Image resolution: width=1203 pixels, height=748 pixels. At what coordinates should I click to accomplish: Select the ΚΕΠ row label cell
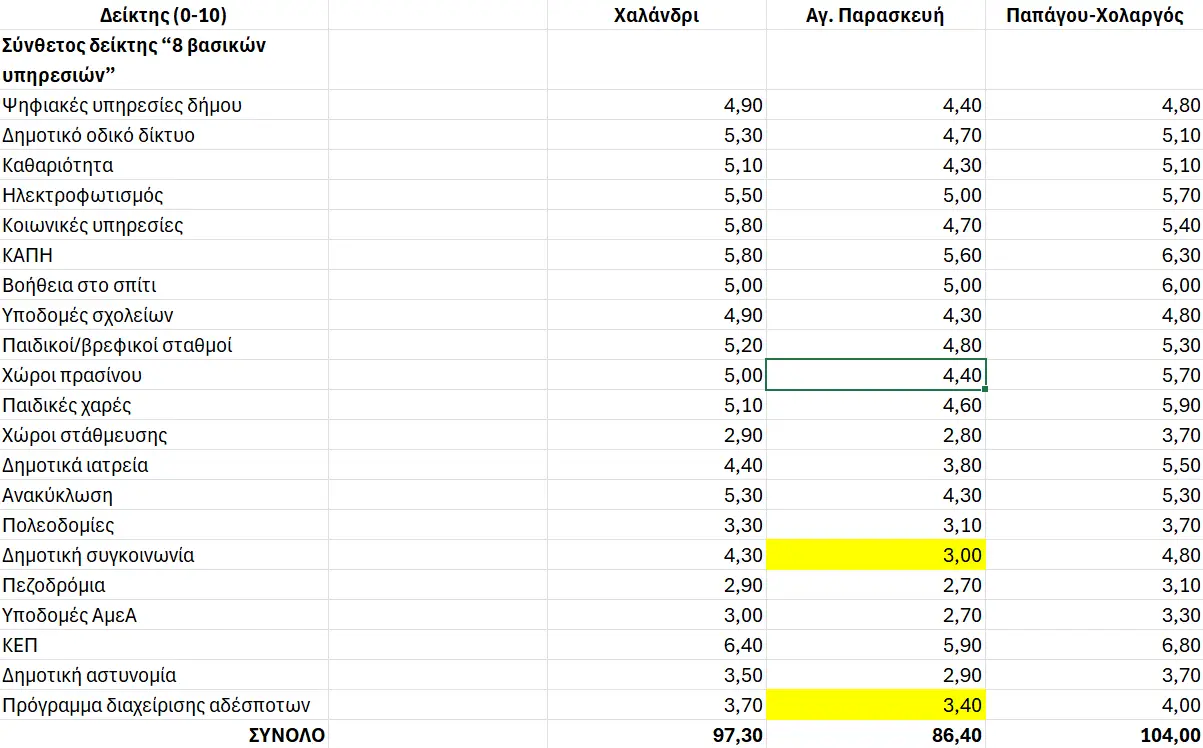tap(164, 645)
